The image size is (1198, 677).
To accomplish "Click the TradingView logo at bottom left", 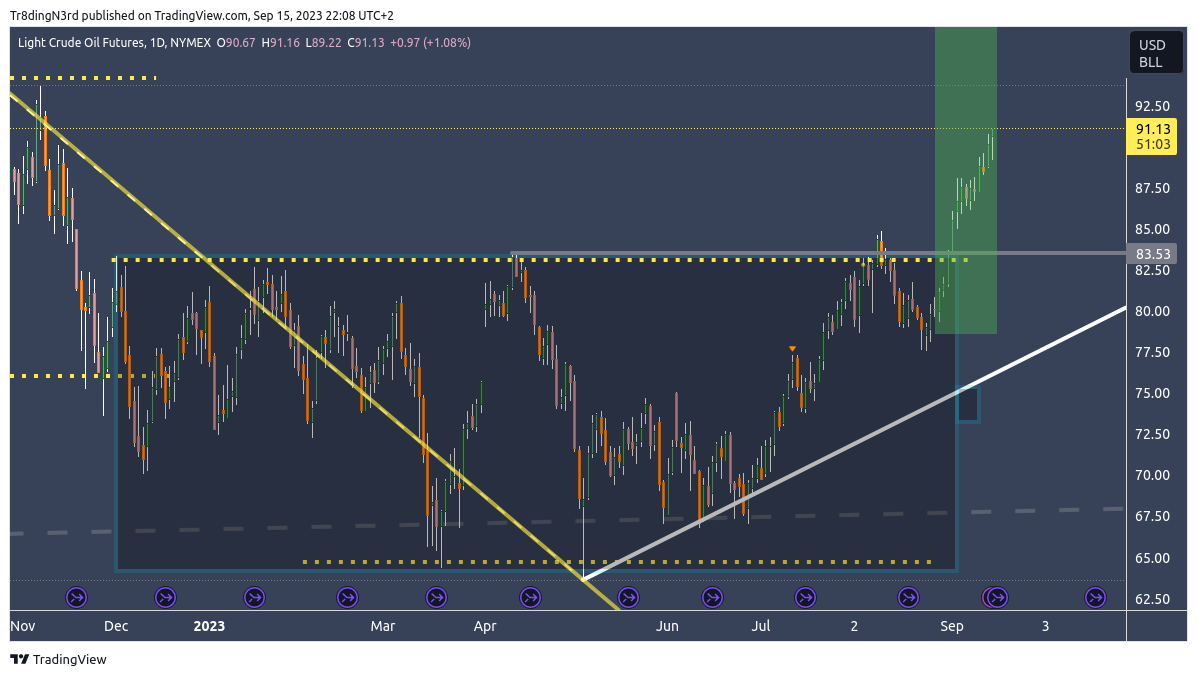I will click(59, 659).
